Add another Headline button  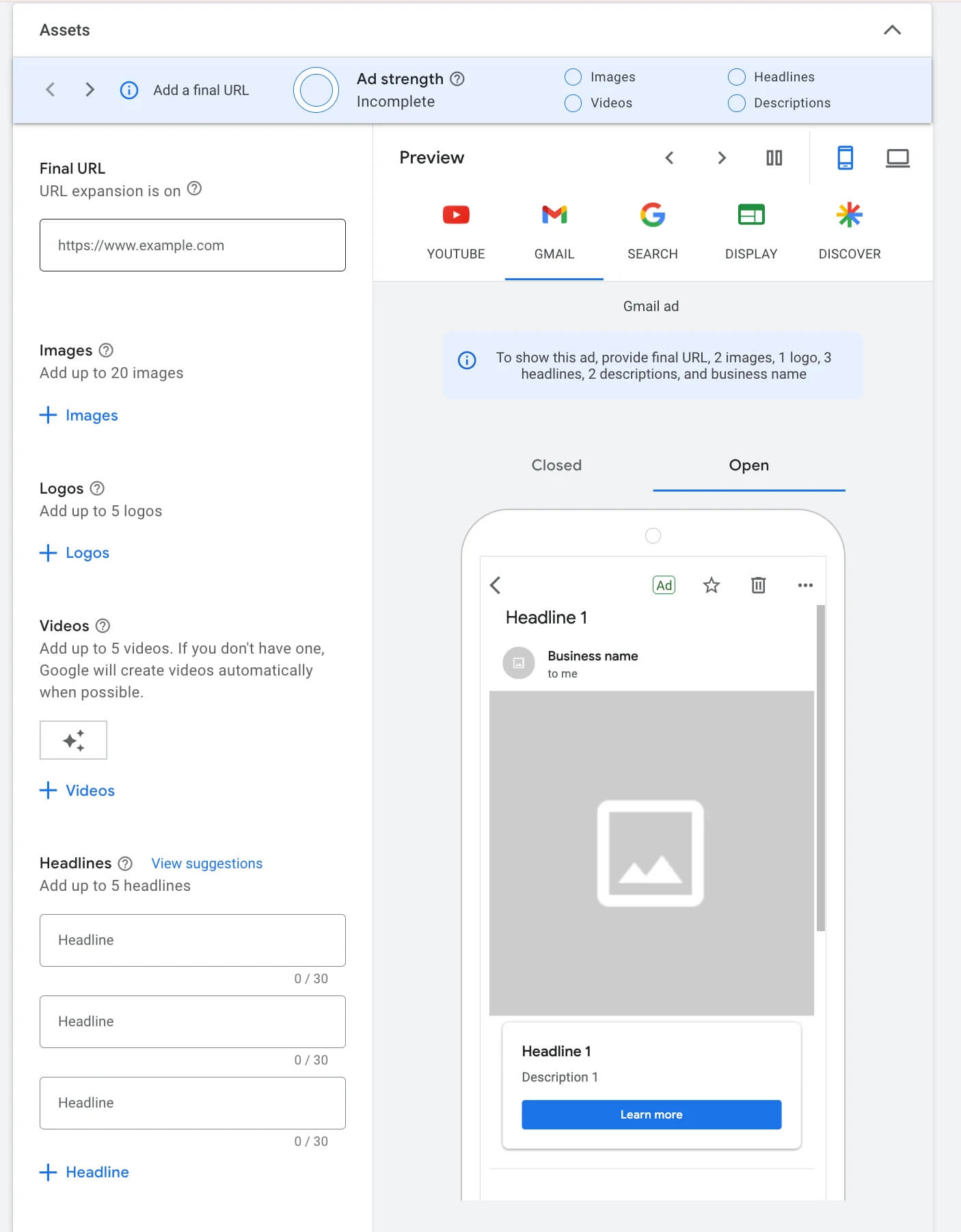click(84, 1172)
